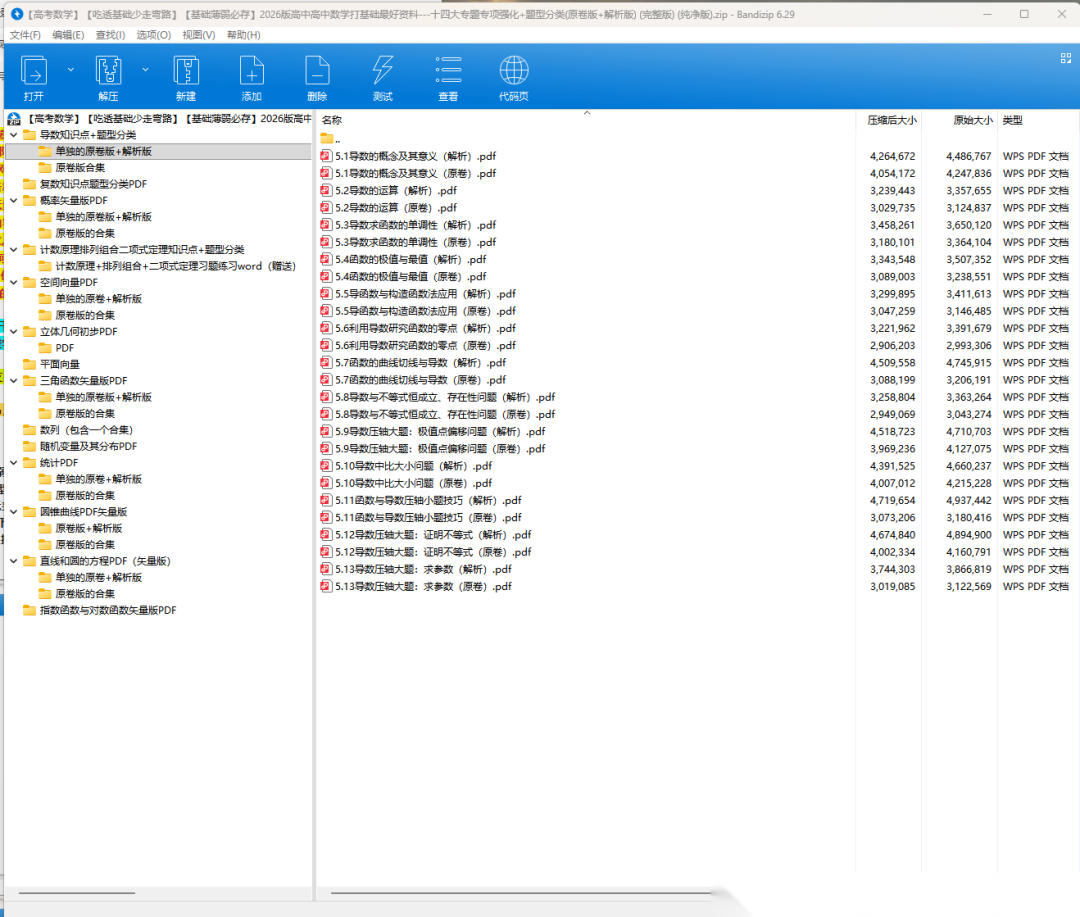Click the 打开 (Open) archive toolbar icon
The height and width of the screenshot is (917, 1080).
(x=34, y=72)
